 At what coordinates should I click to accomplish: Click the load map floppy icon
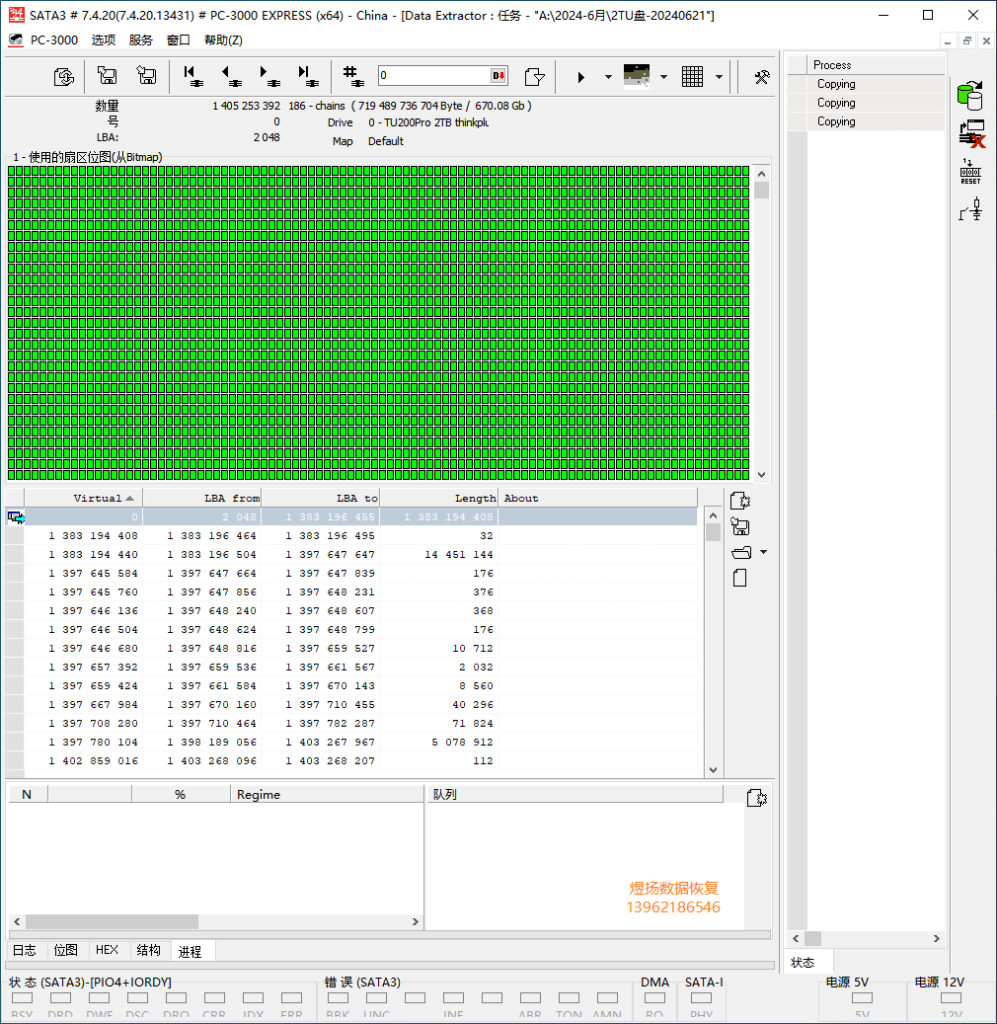pyautogui.click(x=107, y=76)
